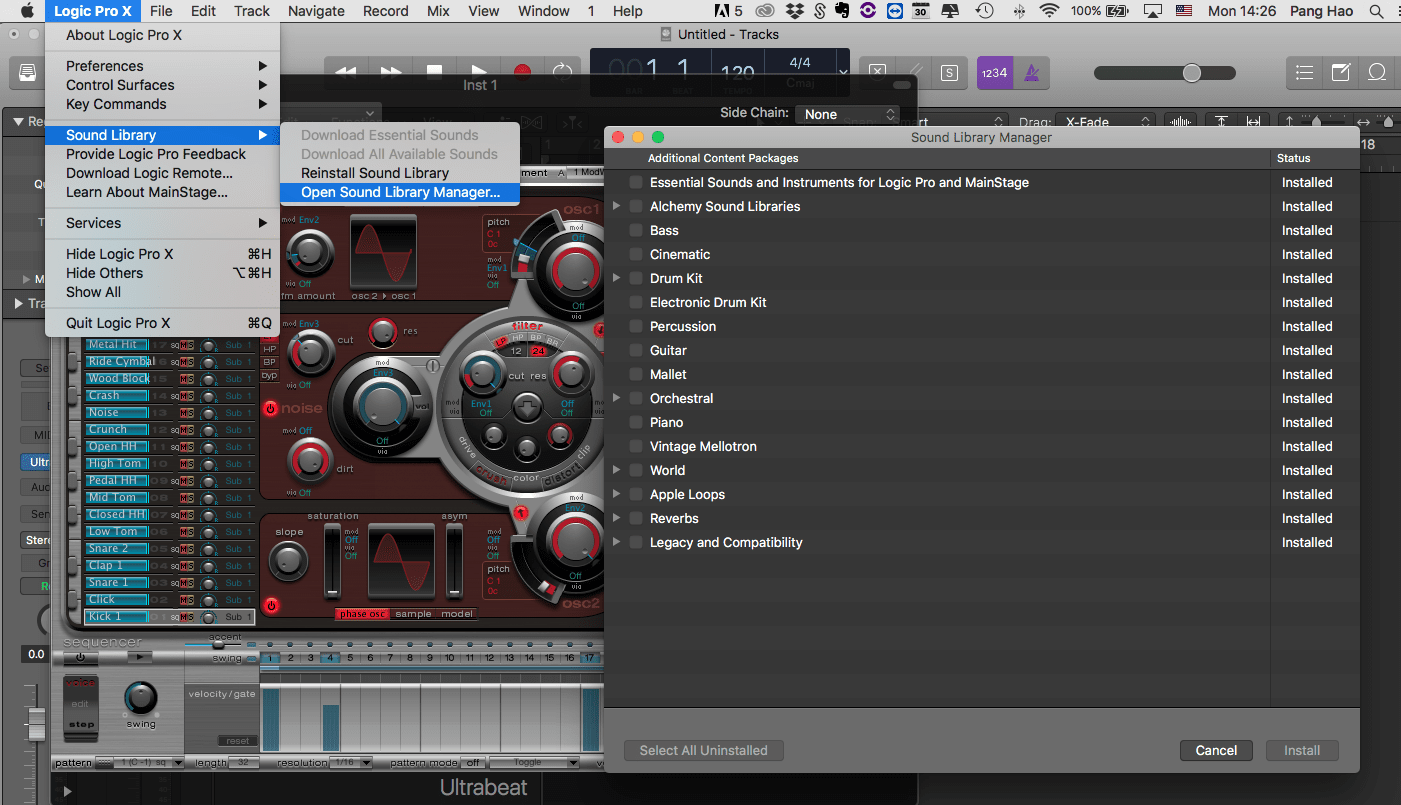Screen dimensions: 1401x805
Task: Open the Wi-Fi status menu icon
Action: point(1049,11)
